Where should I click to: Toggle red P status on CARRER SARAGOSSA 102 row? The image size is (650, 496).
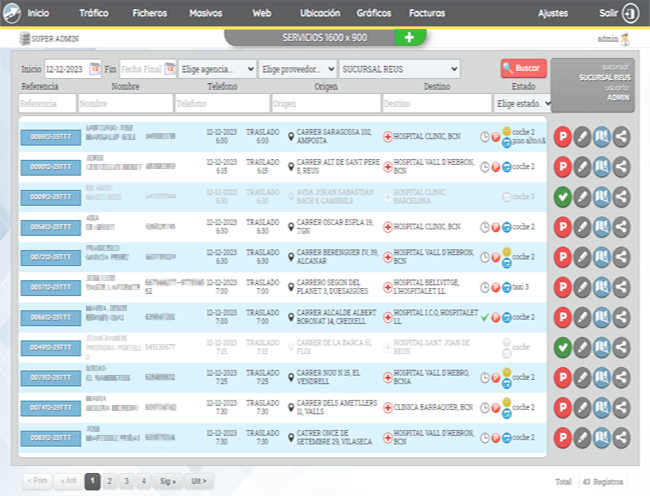563,137
